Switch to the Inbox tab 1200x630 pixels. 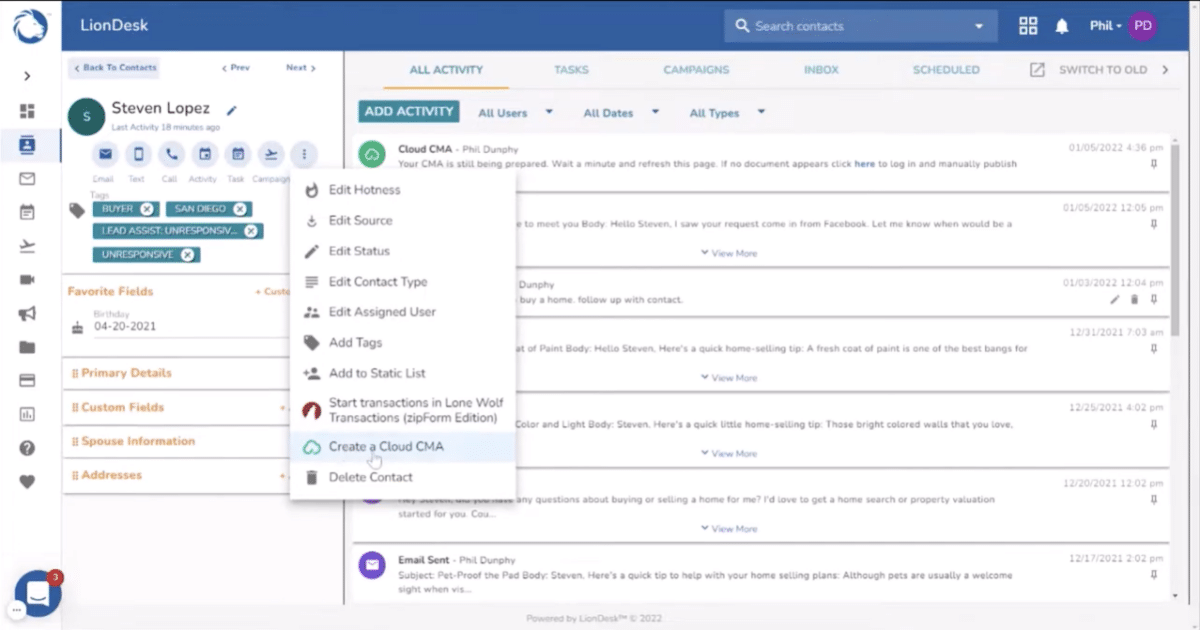[x=821, y=70]
